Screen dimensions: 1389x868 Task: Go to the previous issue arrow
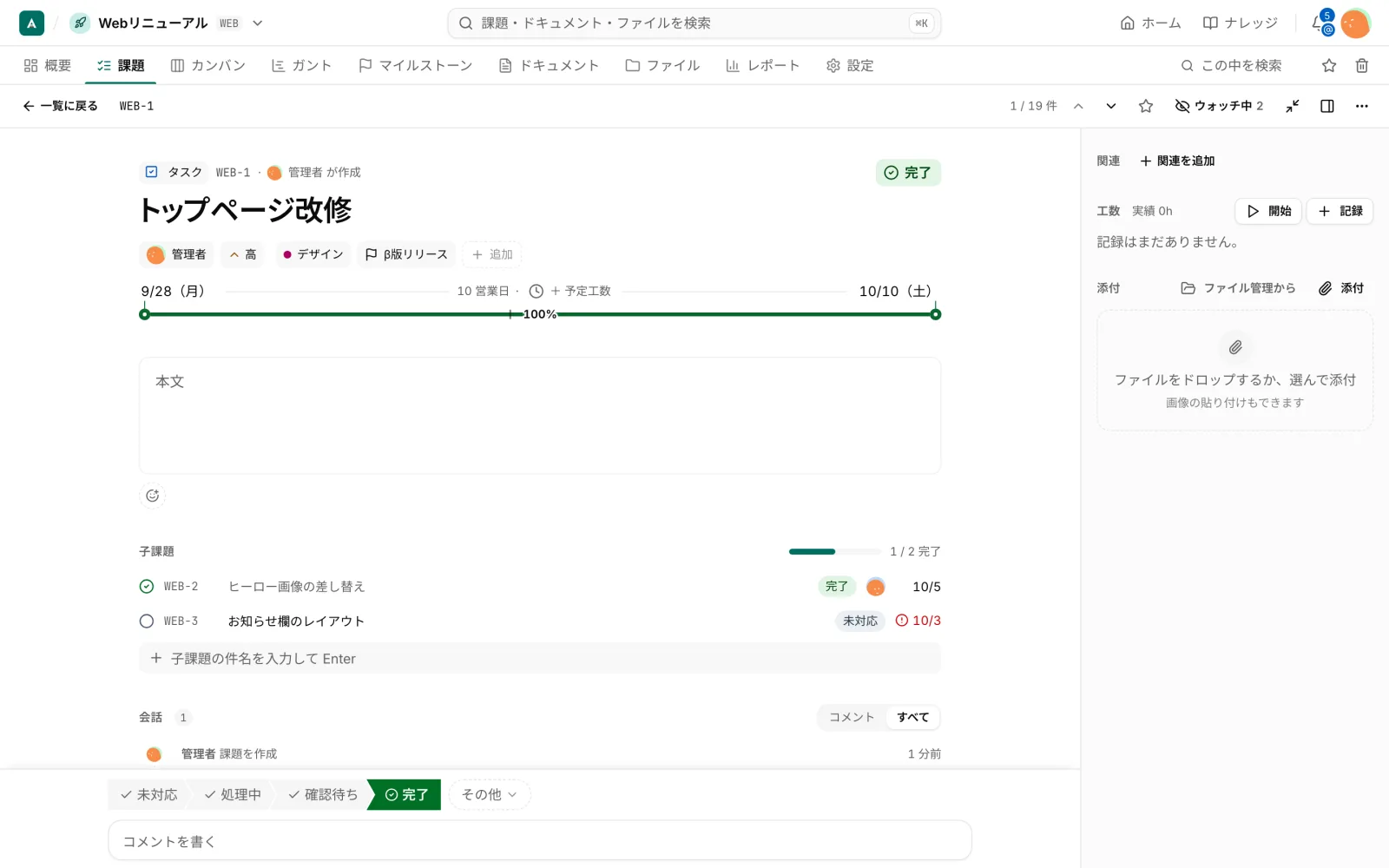point(1078,106)
